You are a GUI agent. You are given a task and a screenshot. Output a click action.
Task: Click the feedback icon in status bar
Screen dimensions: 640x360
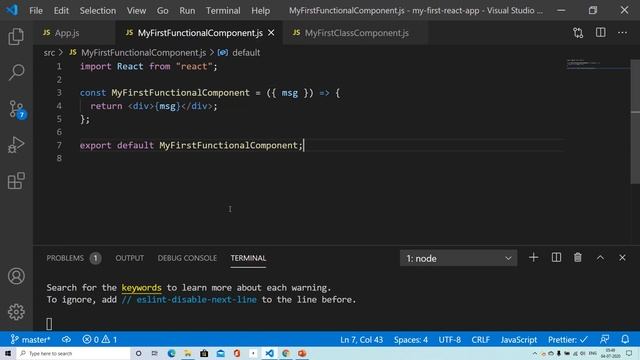click(604, 339)
